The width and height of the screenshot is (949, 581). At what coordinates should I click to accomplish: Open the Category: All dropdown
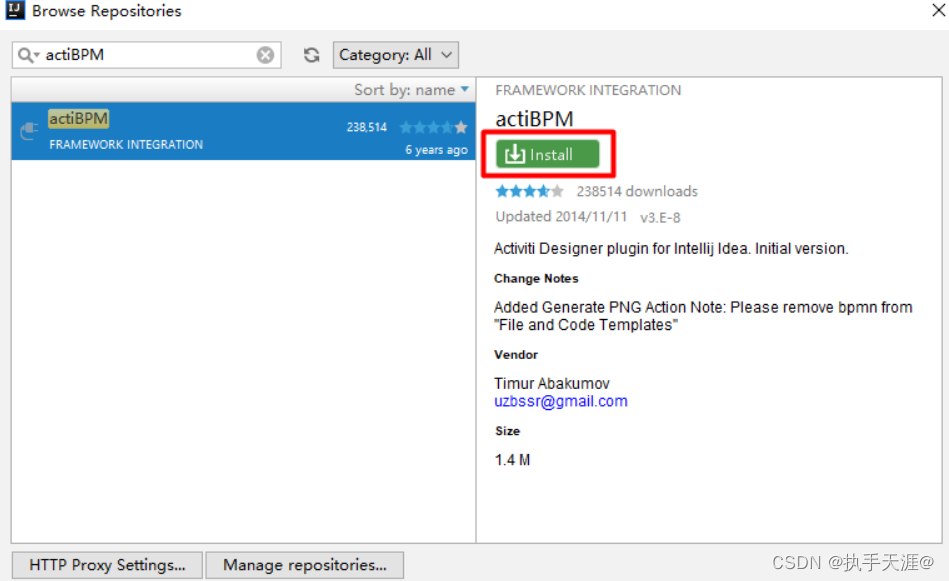pyautogui.click(x=396, y=55)
